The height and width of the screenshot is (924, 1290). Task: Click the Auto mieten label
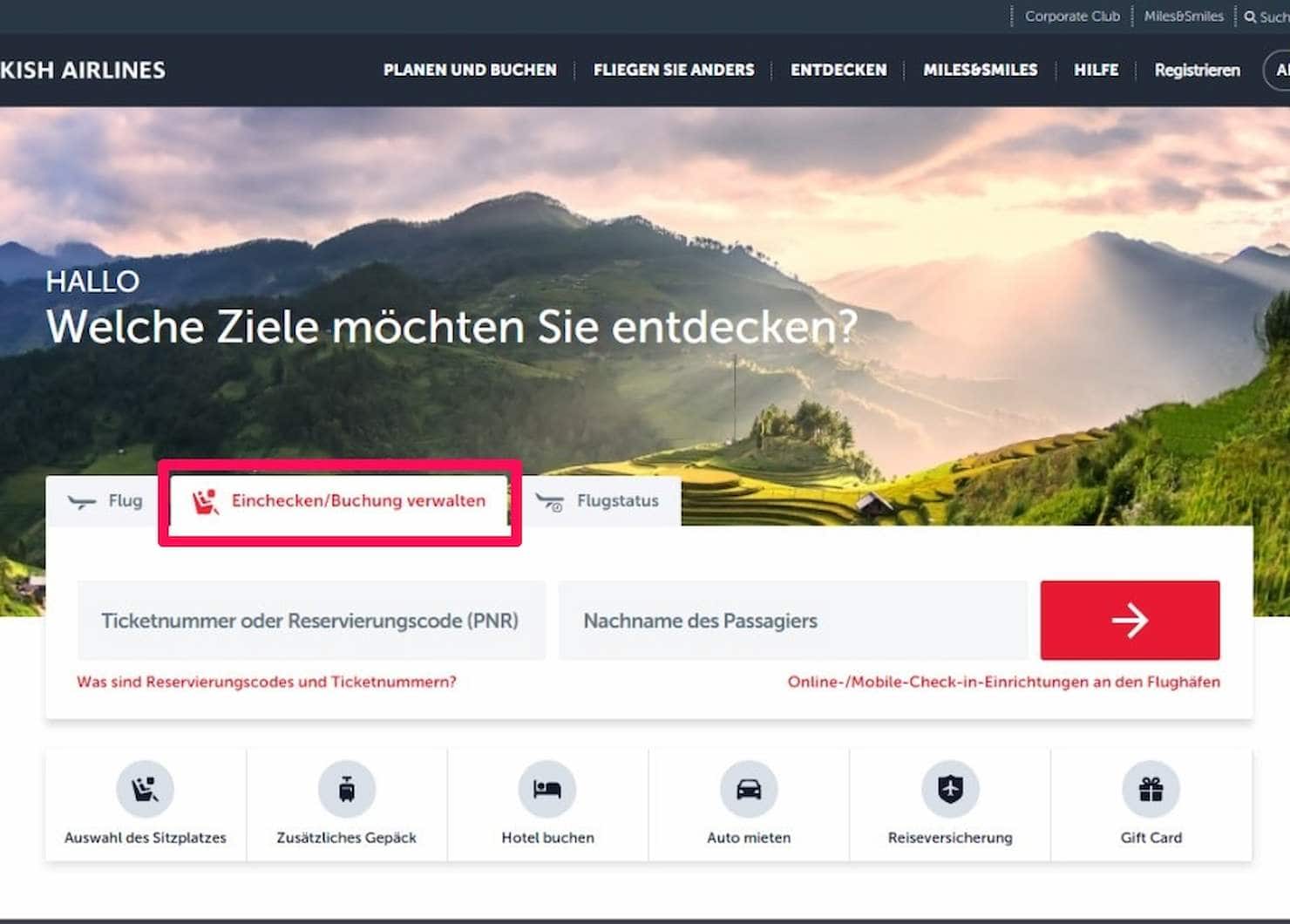click(x=749, y=838)
